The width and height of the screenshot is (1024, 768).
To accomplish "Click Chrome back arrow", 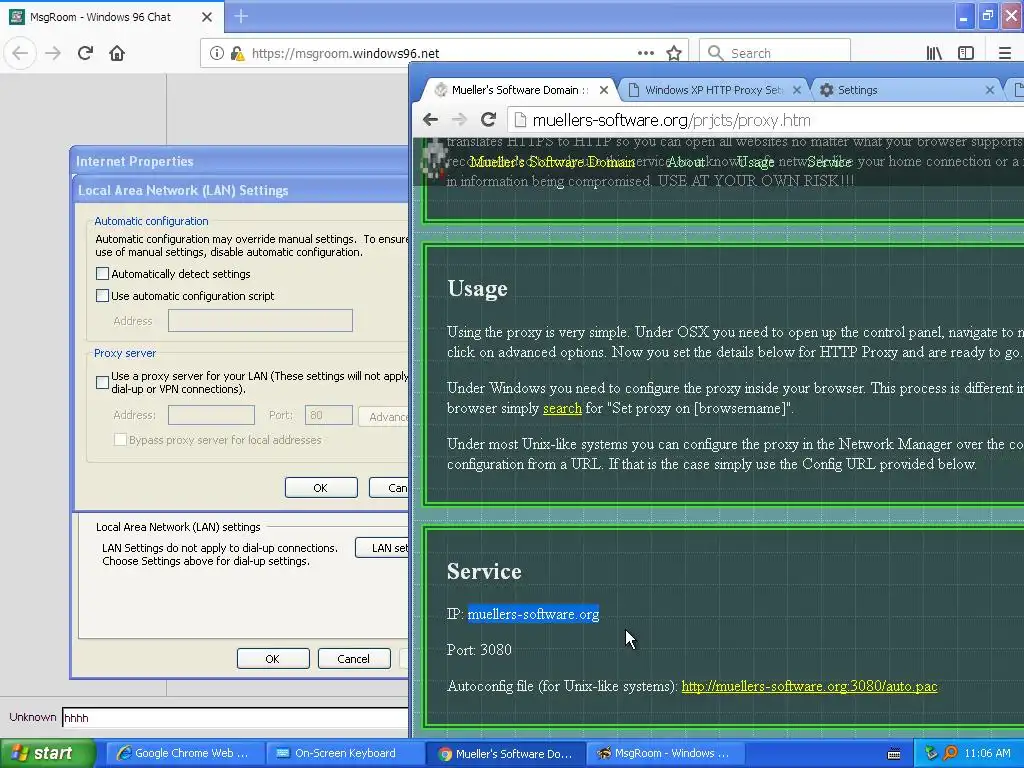I will point(430,120).
